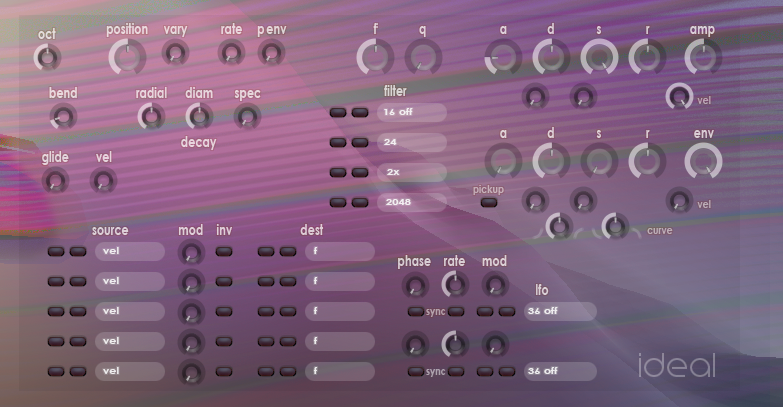783x407 pixels.
Task: Click next button adjacent to first lfo 36 off
Action: point(507,312)
